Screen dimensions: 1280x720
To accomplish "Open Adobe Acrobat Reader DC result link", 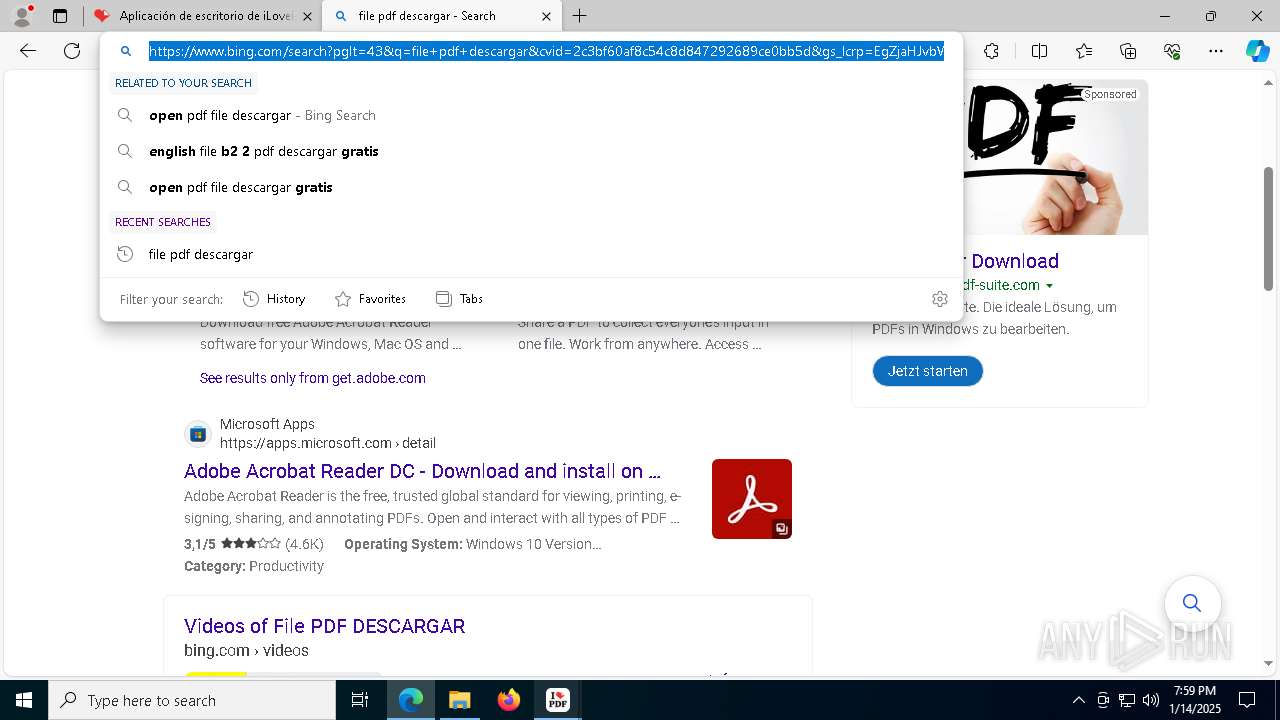I will (422, 471).
